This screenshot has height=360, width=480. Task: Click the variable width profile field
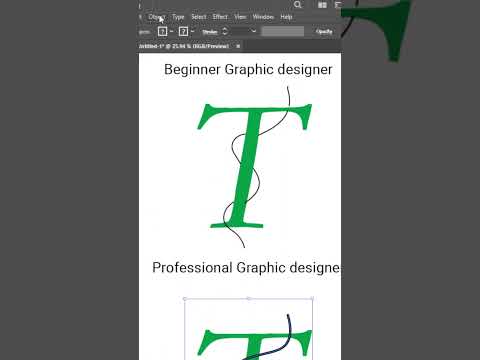[x=283, y=31]
